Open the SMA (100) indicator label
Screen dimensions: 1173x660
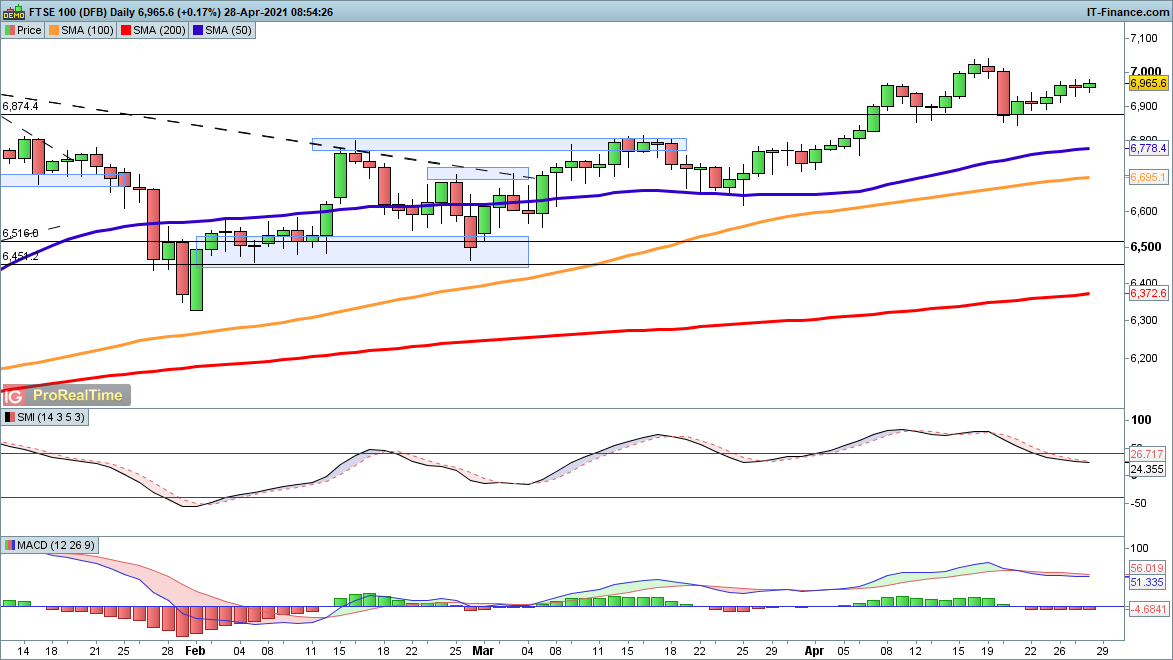pos(86,30)
